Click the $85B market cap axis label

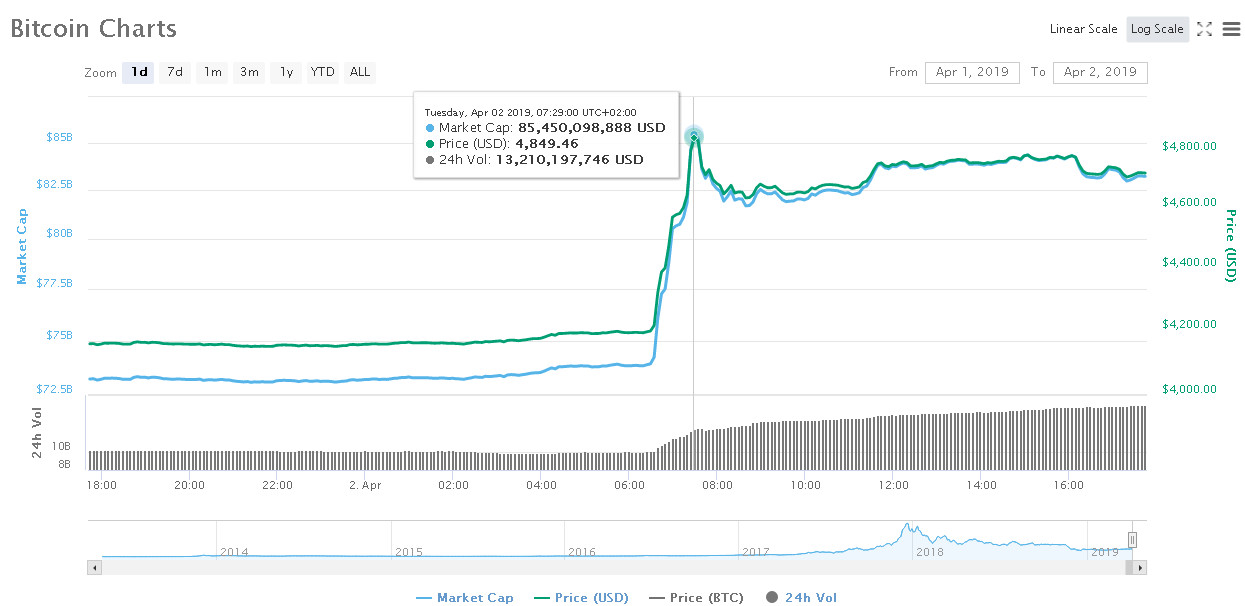point(59,137)
